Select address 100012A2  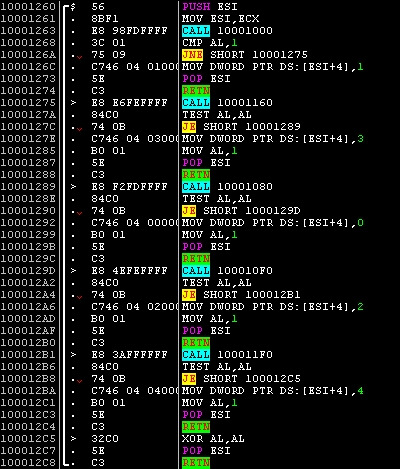[28, 282]
